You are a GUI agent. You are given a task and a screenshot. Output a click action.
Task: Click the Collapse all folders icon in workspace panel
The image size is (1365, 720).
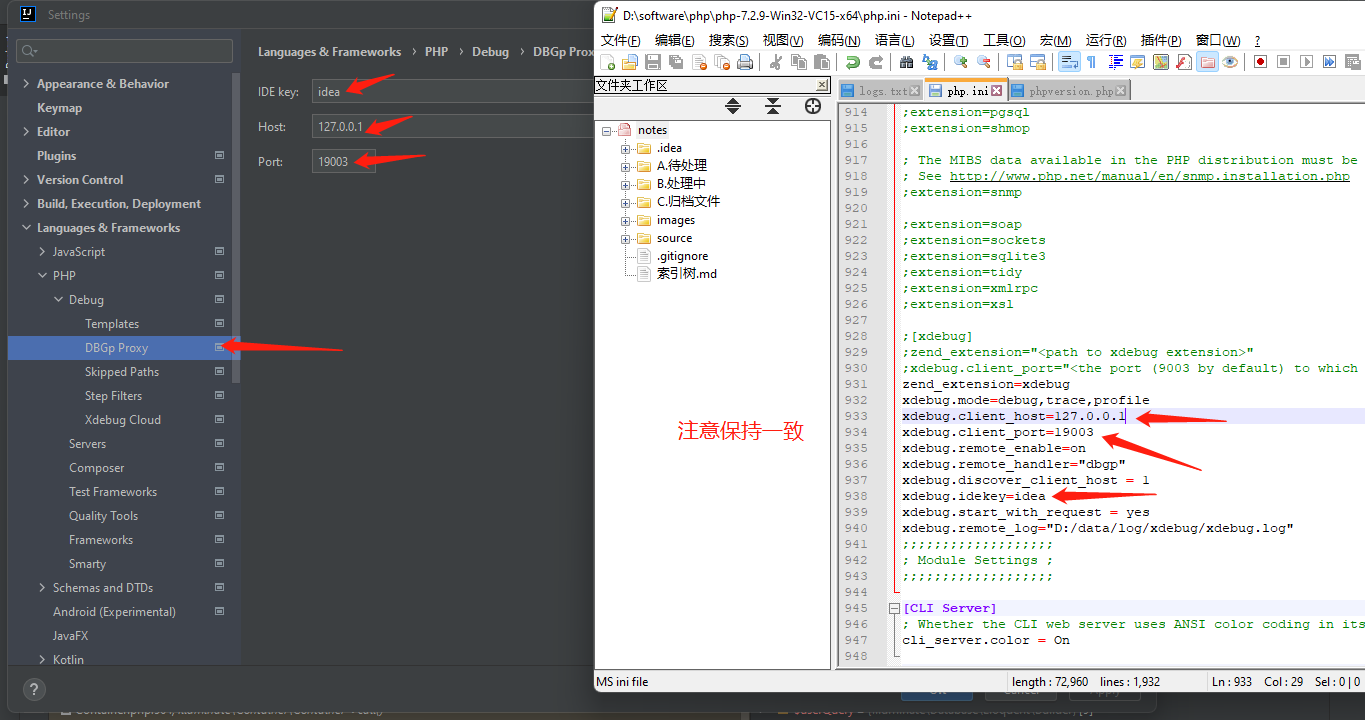tap(773, 106)
